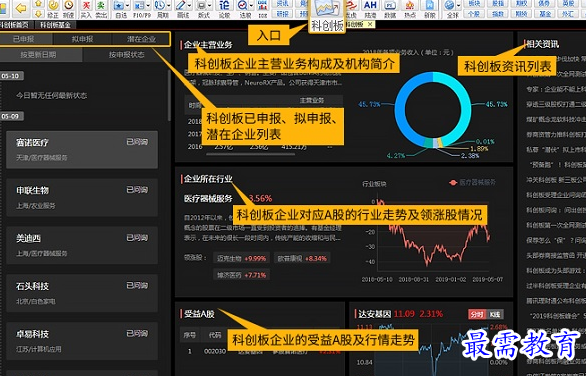Click the small up arrow toolbar icon

38,3
